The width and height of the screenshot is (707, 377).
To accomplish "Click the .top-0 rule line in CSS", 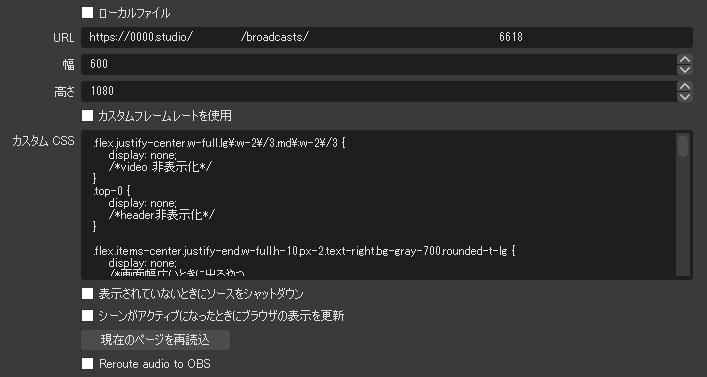I will click(x=111, y=191).
